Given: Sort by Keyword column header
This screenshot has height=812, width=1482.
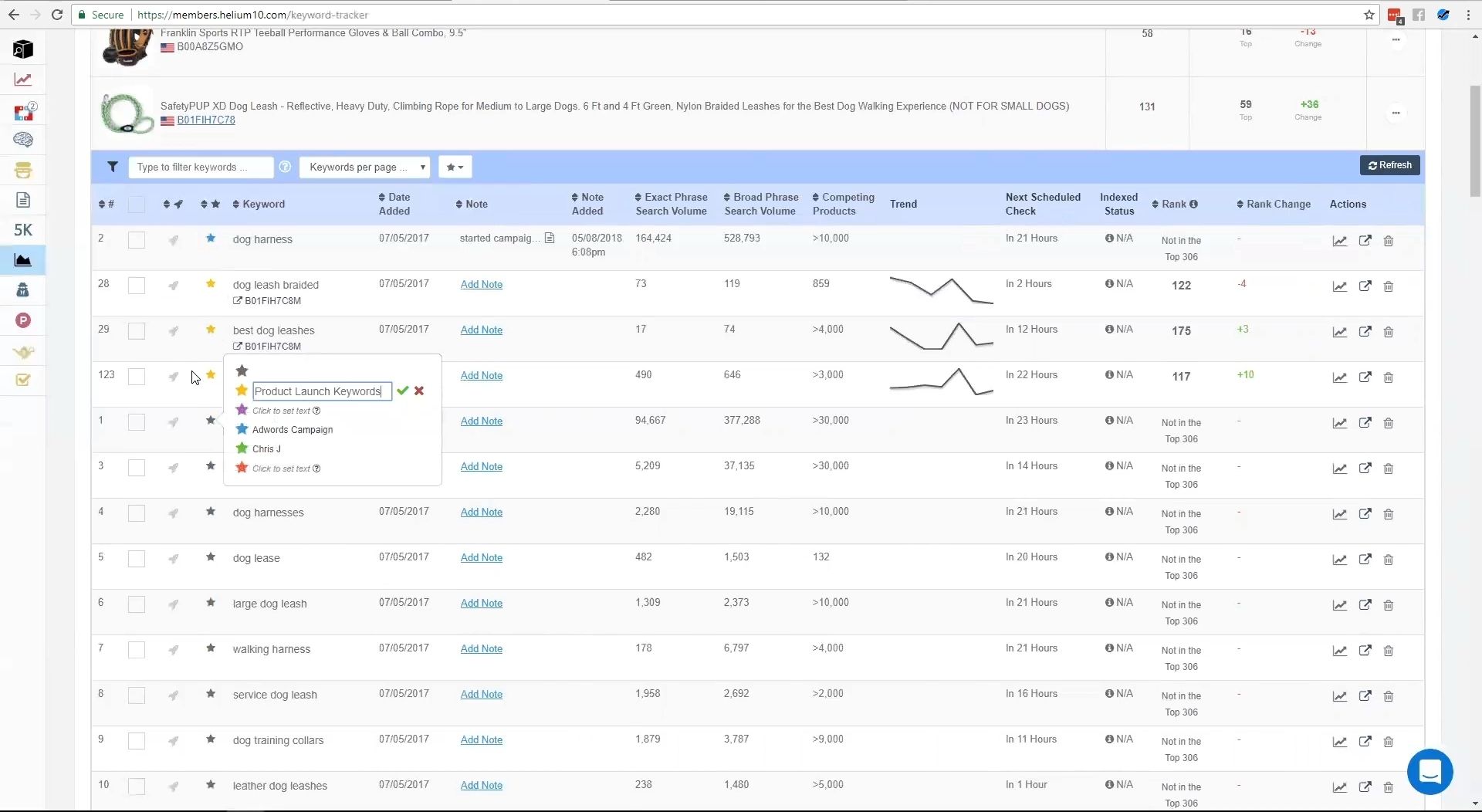Looking at the screenshot, I should [259, 205].
